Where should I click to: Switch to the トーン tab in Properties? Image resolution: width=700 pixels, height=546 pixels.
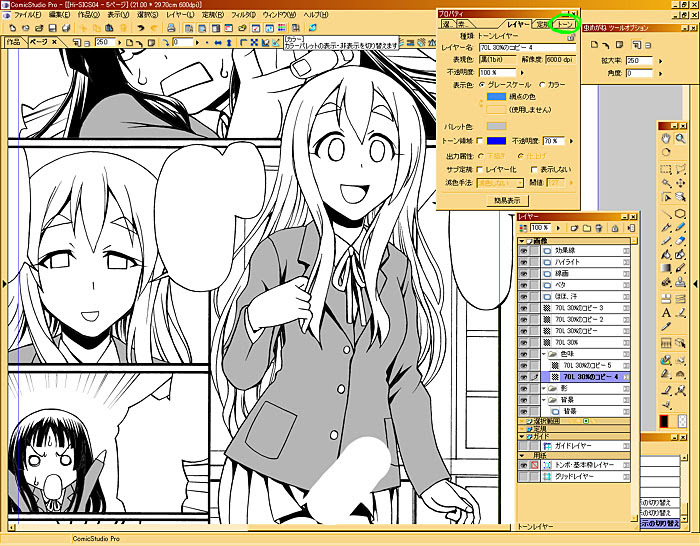point(565,25)
